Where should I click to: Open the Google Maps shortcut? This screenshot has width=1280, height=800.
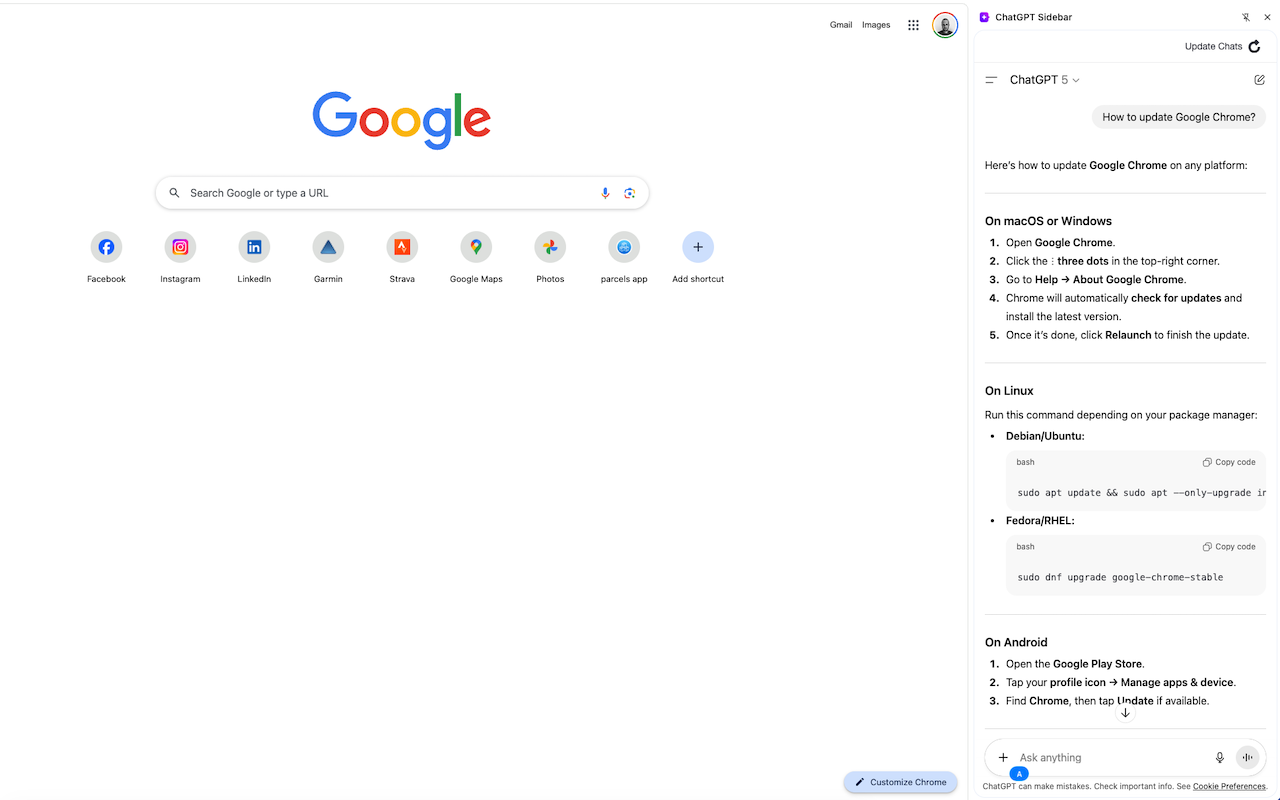pos(476,247)
